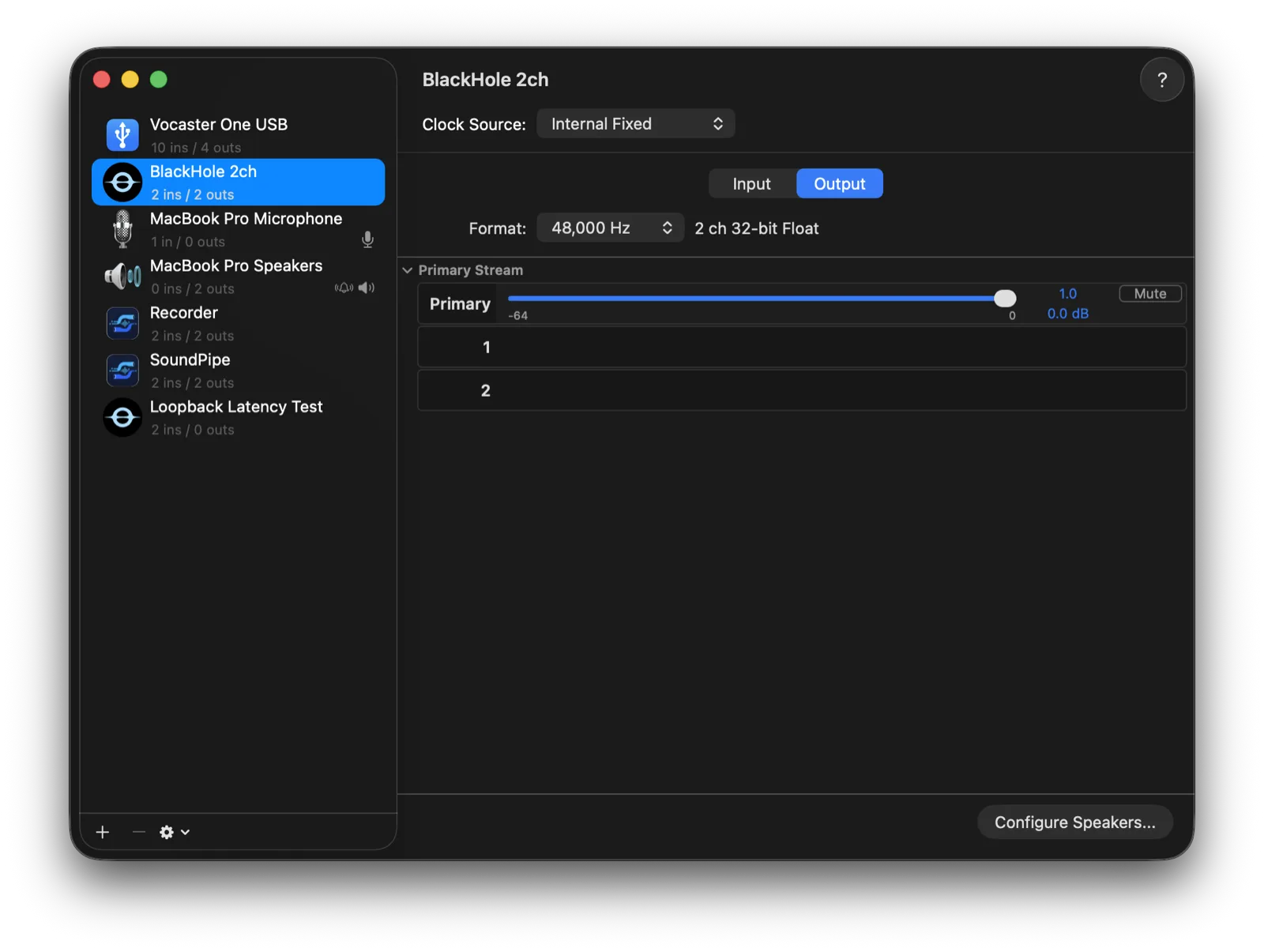
Task: Click channel 1 row in stream
Action: point(802,347)
